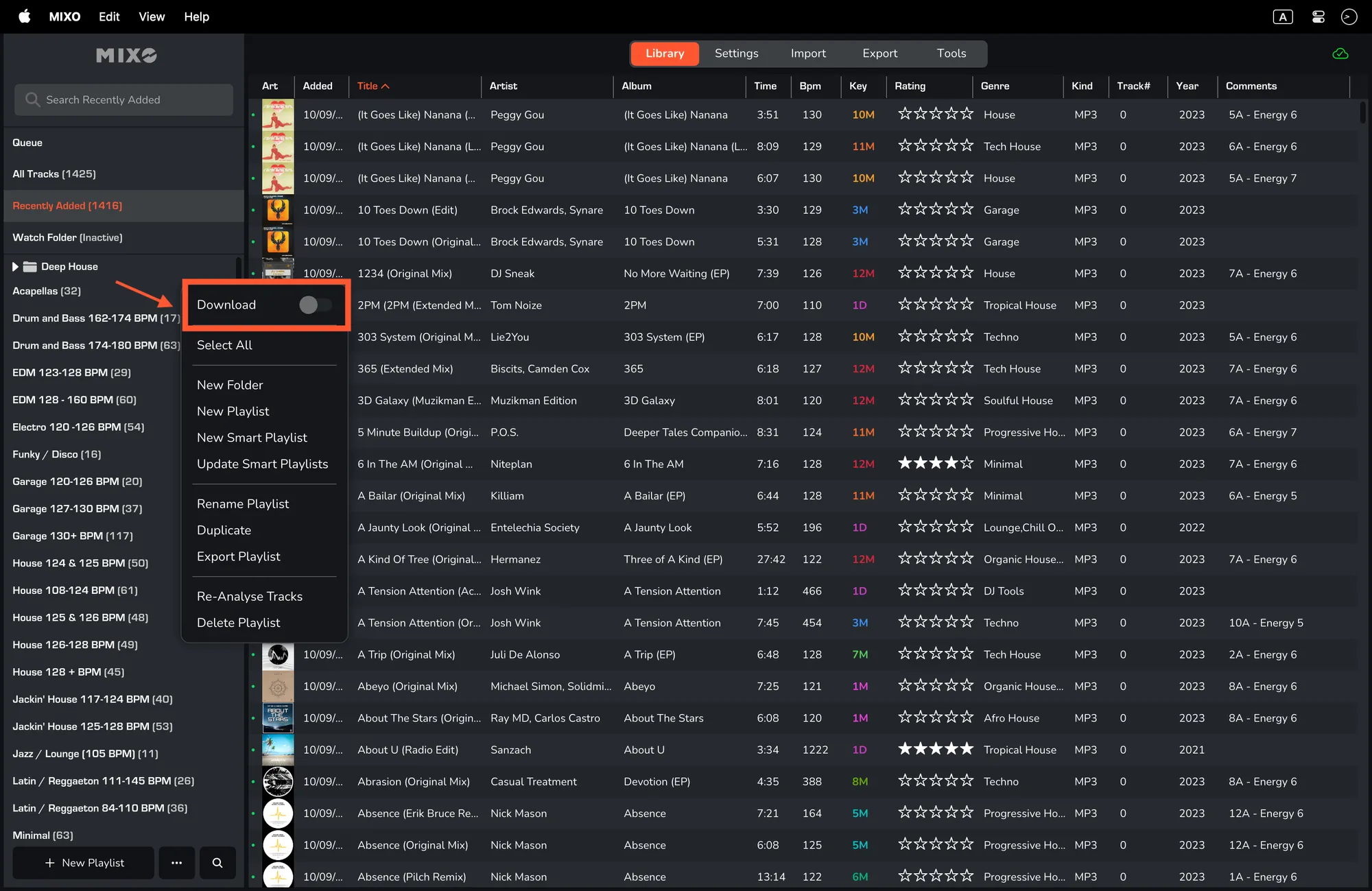The height and width of the screenshot is (891, 1372).
Task: Click the Deep House folder icon
Action: click(x=29, y=267)
